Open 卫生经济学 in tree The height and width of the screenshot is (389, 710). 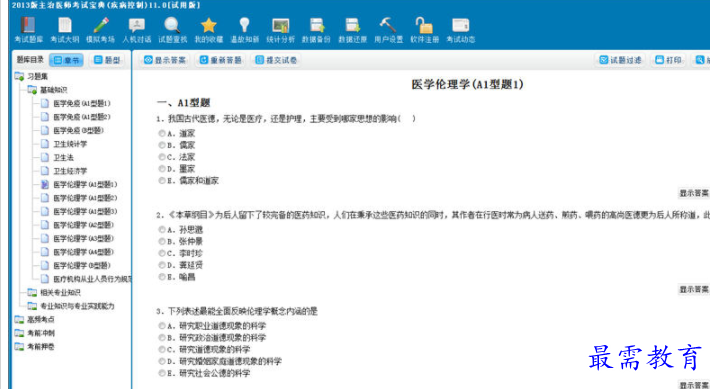(x=64, y=171)
